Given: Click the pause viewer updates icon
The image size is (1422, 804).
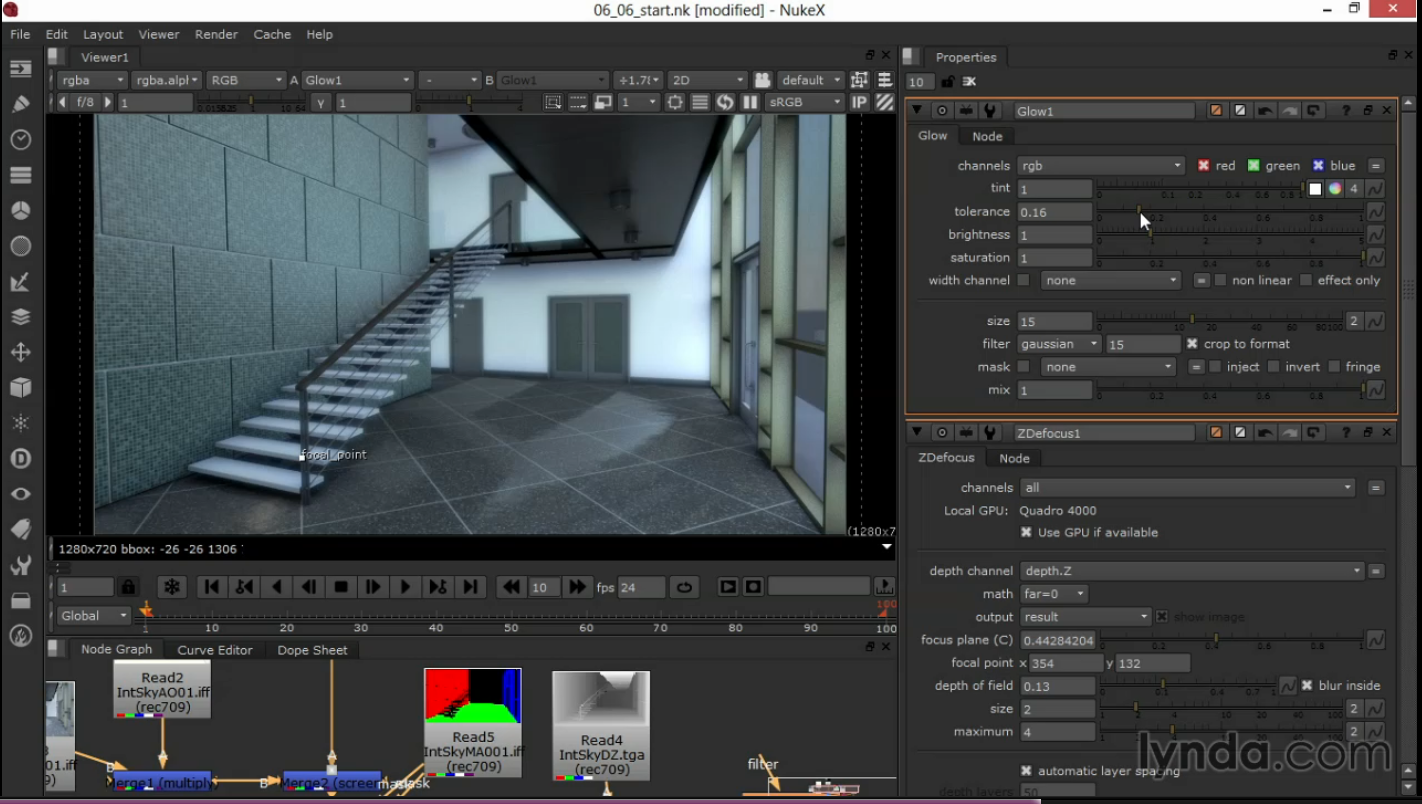Looking at the screenshot, I should [x=750, y=102].
